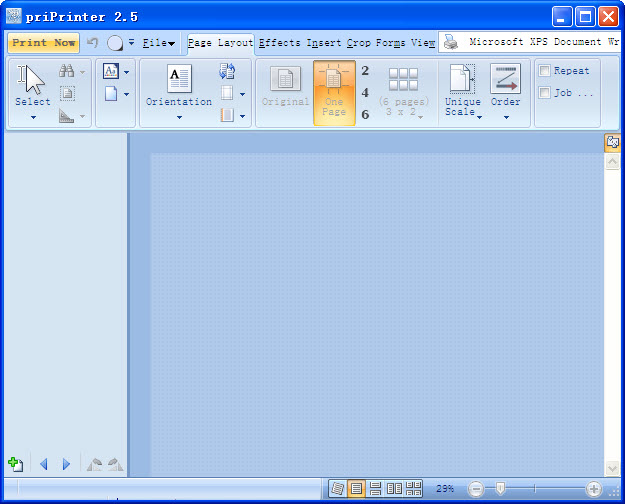625x504 pixels.
Task: Click the green add page icon
Action: 15,464
